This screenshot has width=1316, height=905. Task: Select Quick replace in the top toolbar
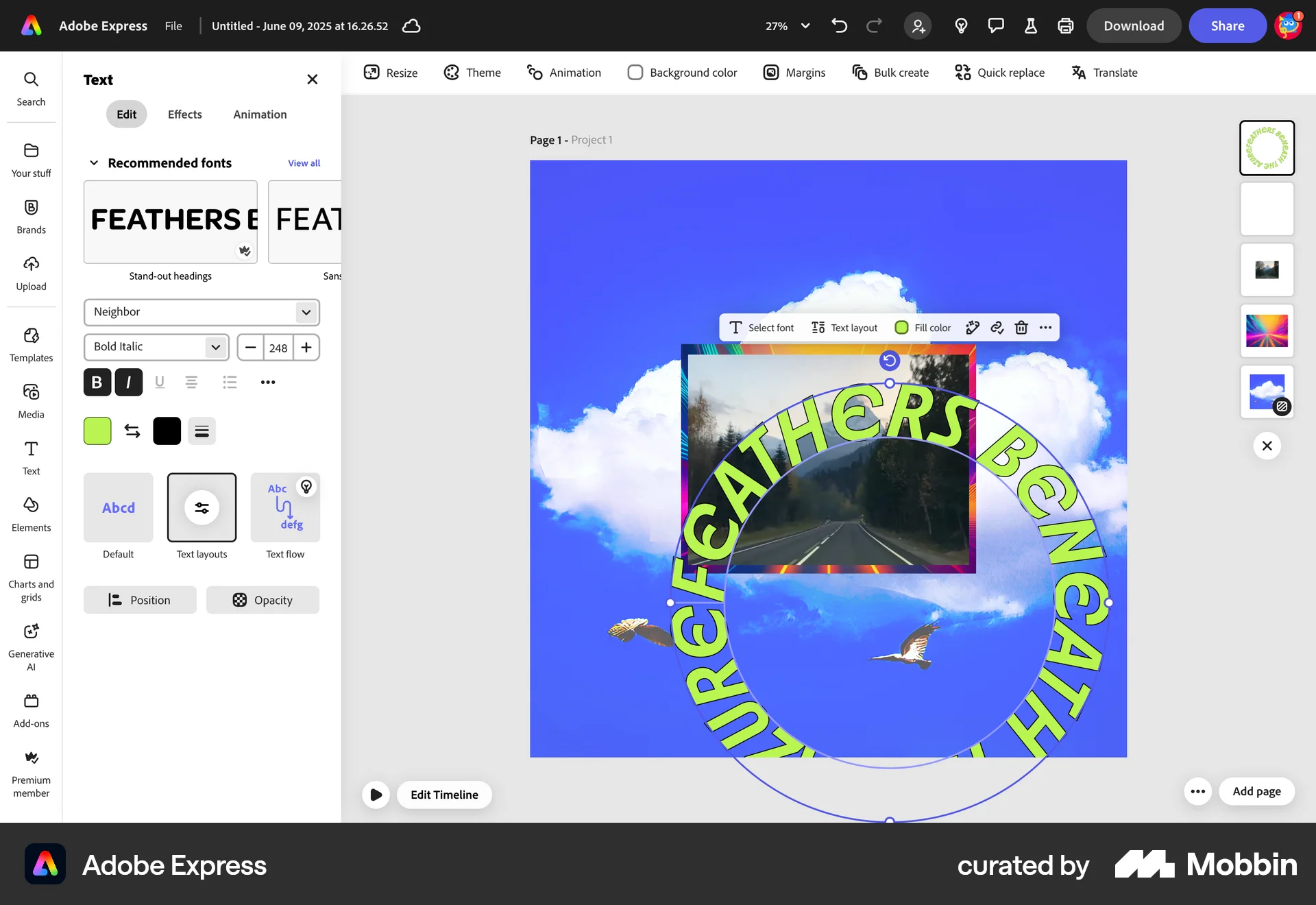(x=999, y=73)
